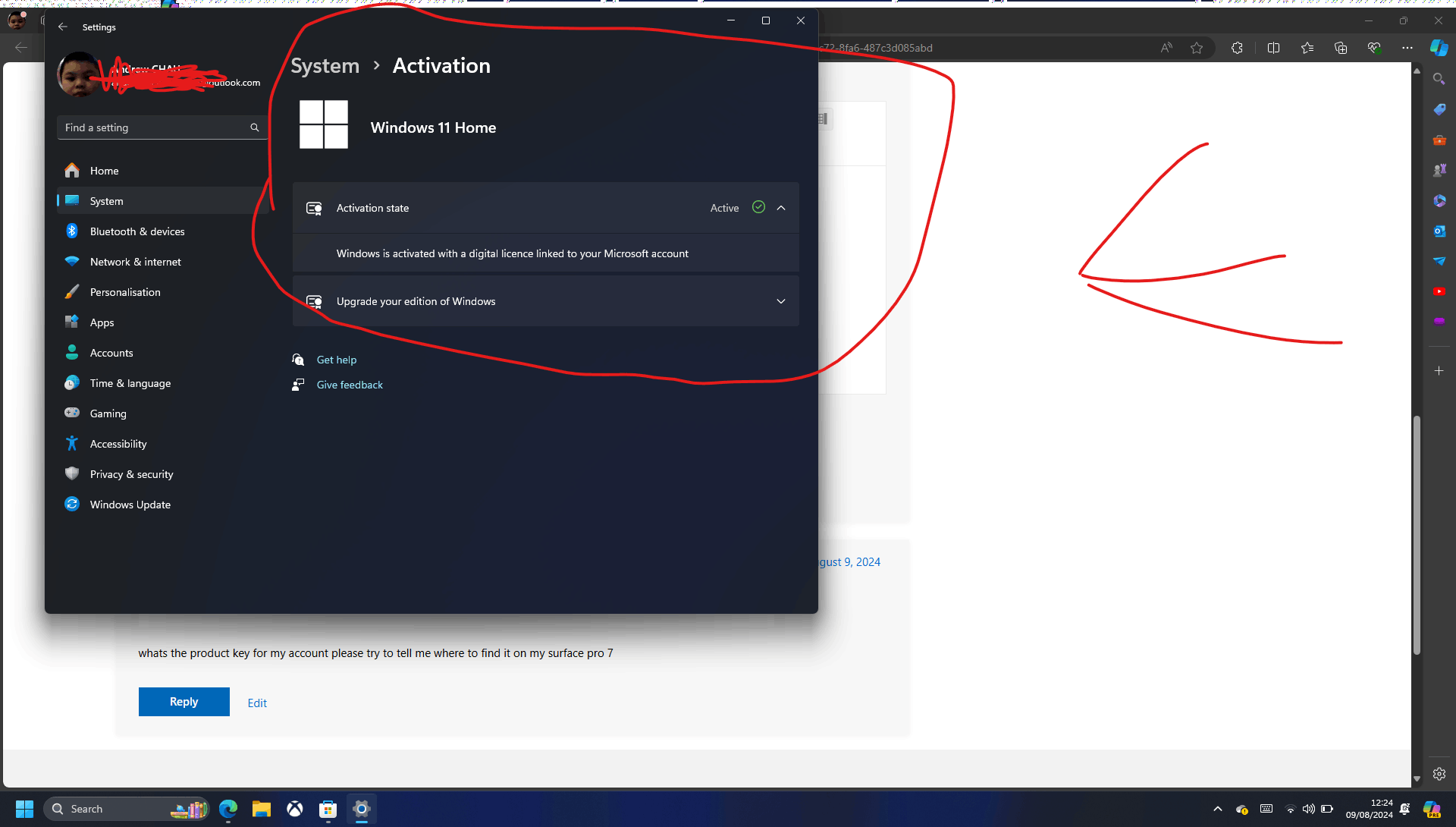Open Edge read aloud icon
The width and height of the screenshot is (1456, 827).
[1166, 48]
